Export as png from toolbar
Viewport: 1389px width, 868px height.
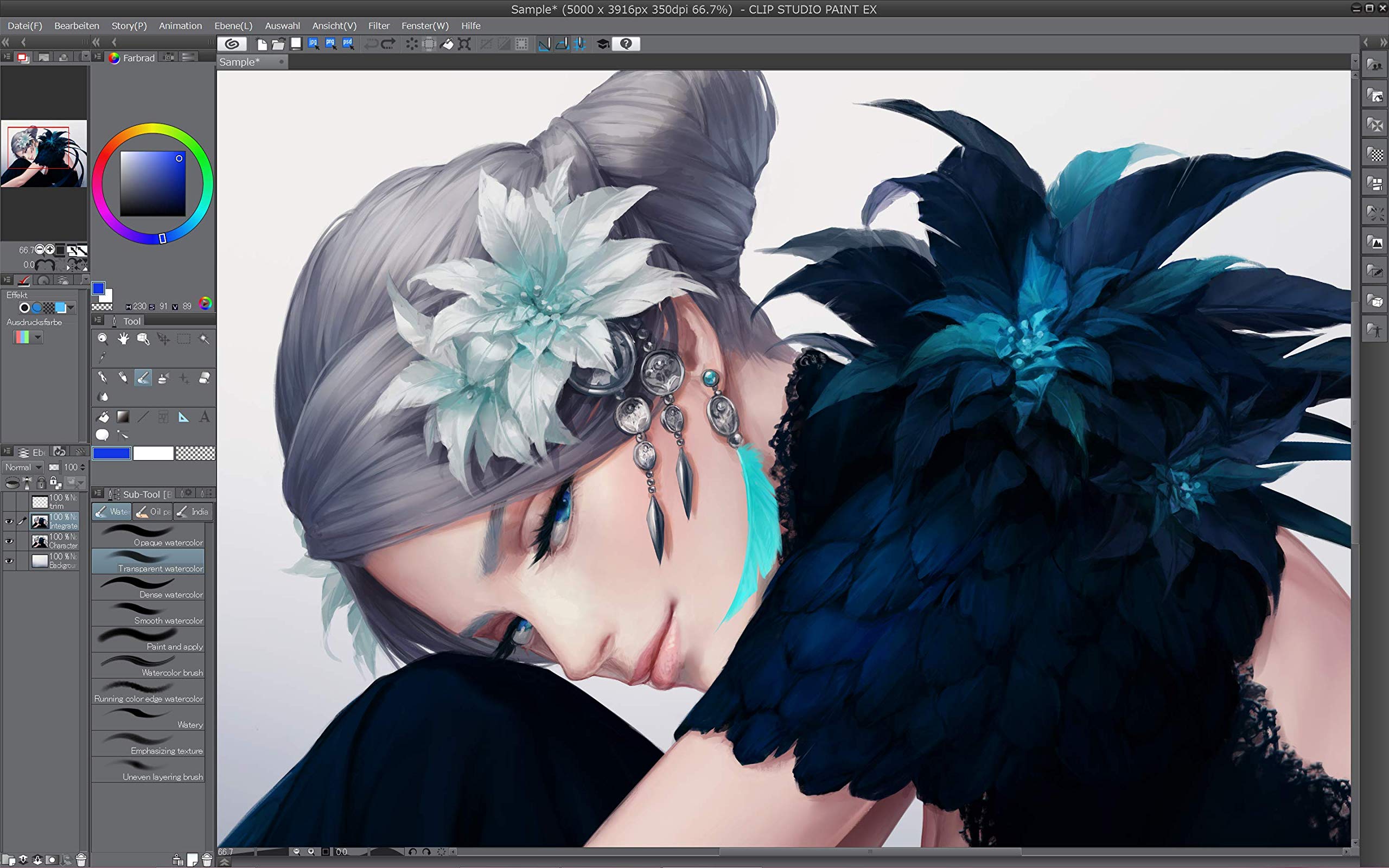330,43
